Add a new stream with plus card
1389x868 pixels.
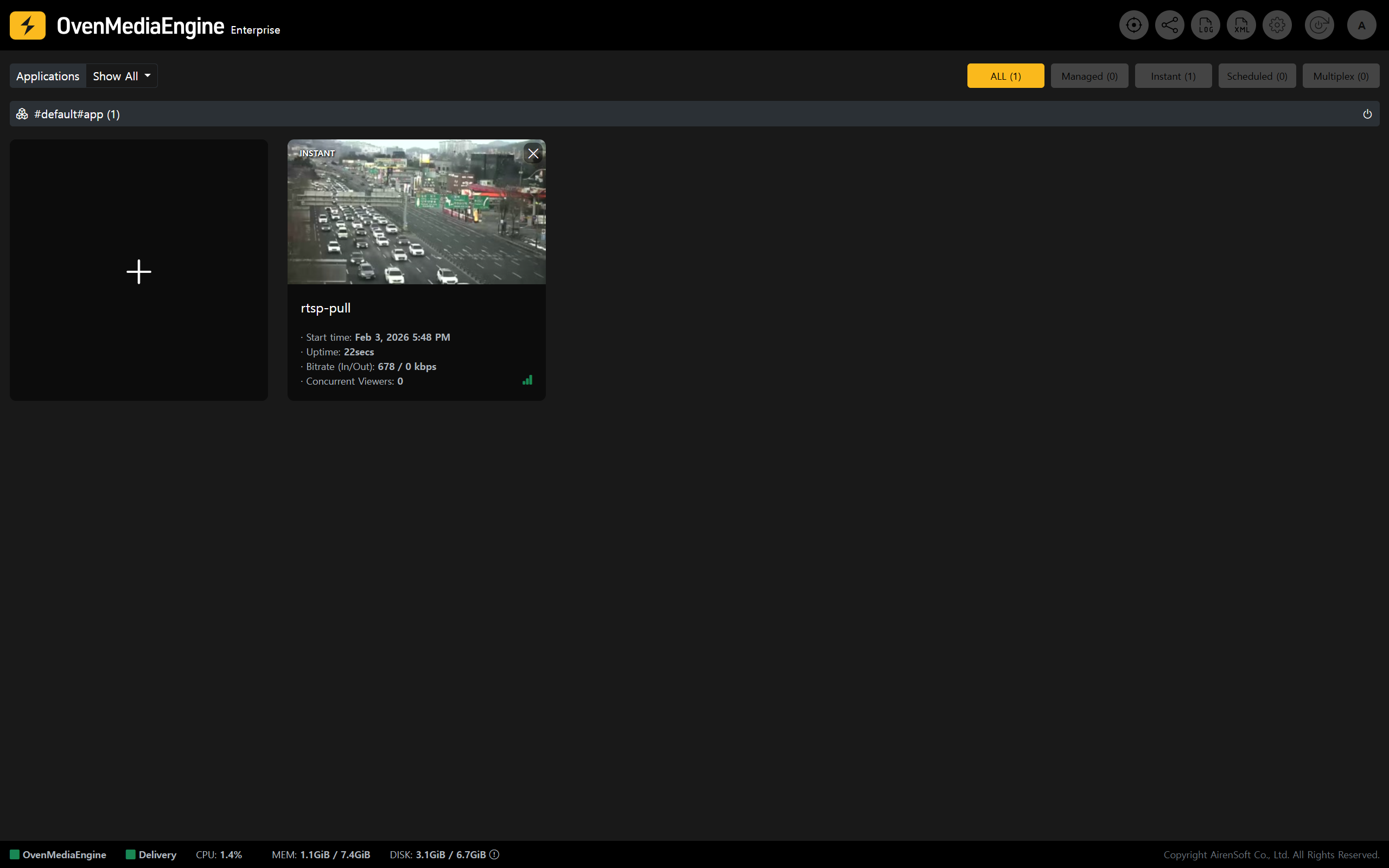[139, 270]
